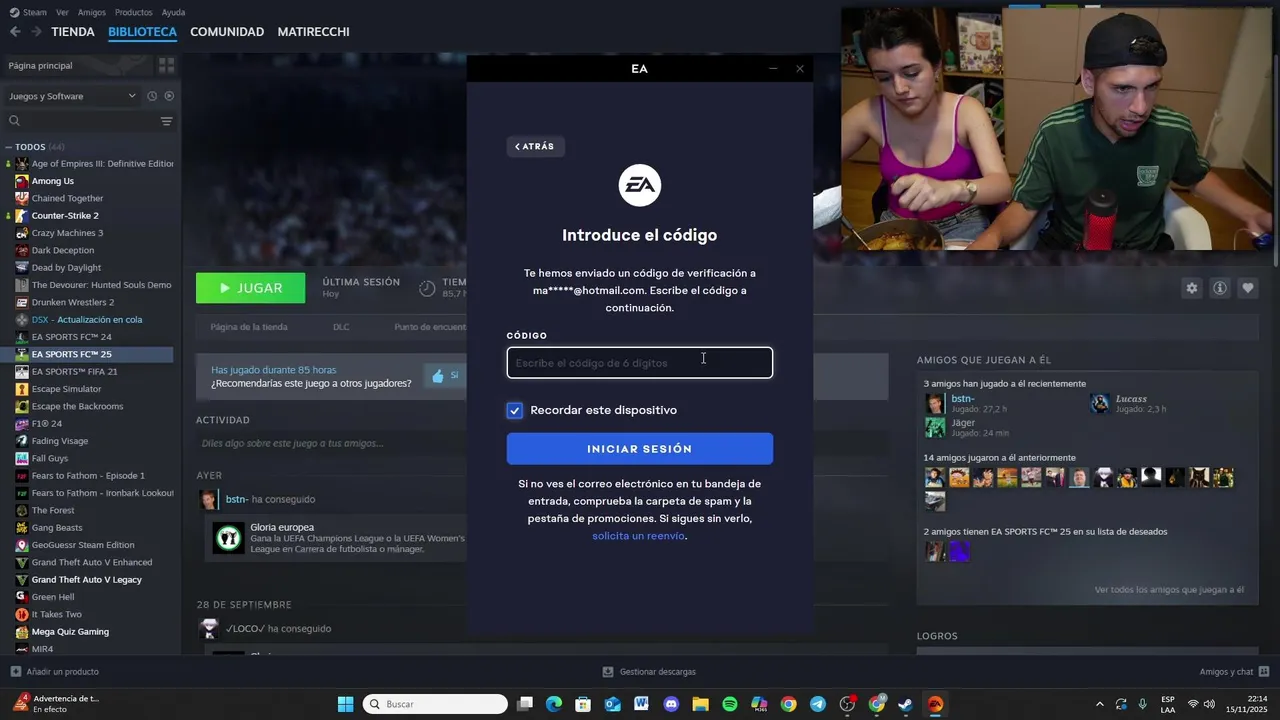Click the taskbar Buscar search box
This screenshot has width=1280, height=720.
435,704
